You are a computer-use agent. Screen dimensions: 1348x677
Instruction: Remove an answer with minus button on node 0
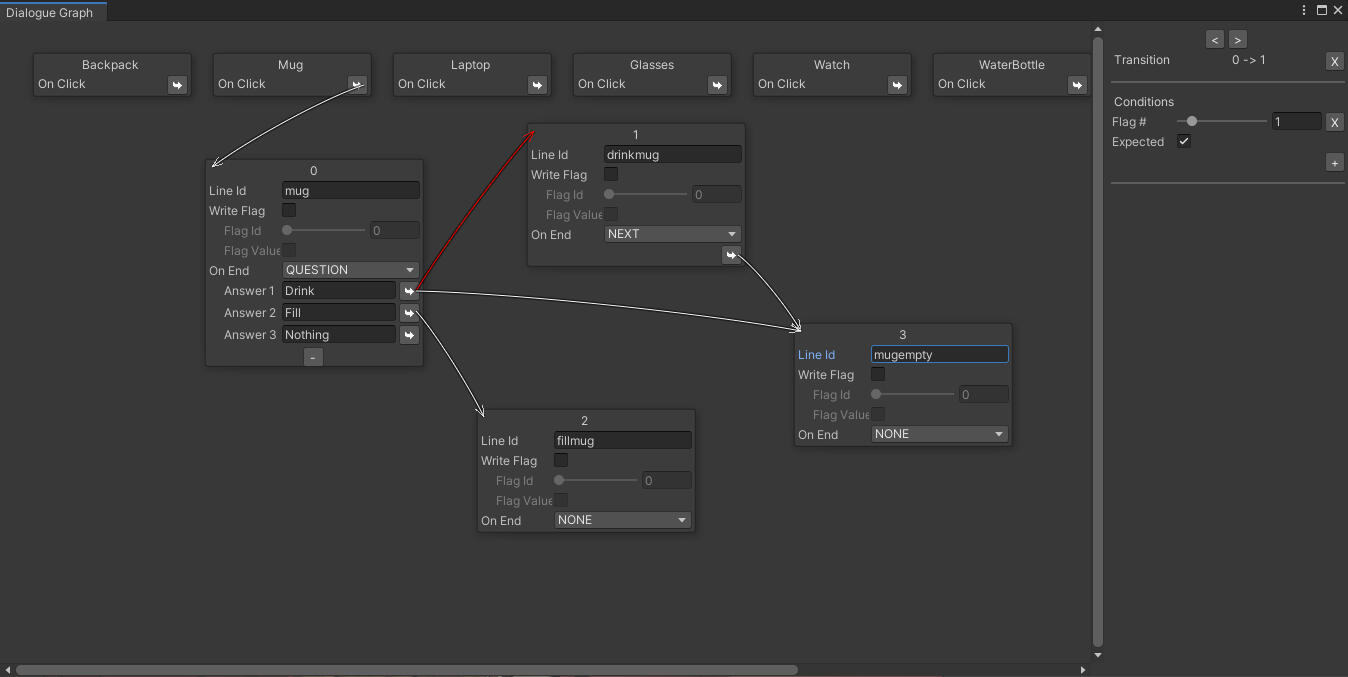pyautogui.click(x=313, y=357)
